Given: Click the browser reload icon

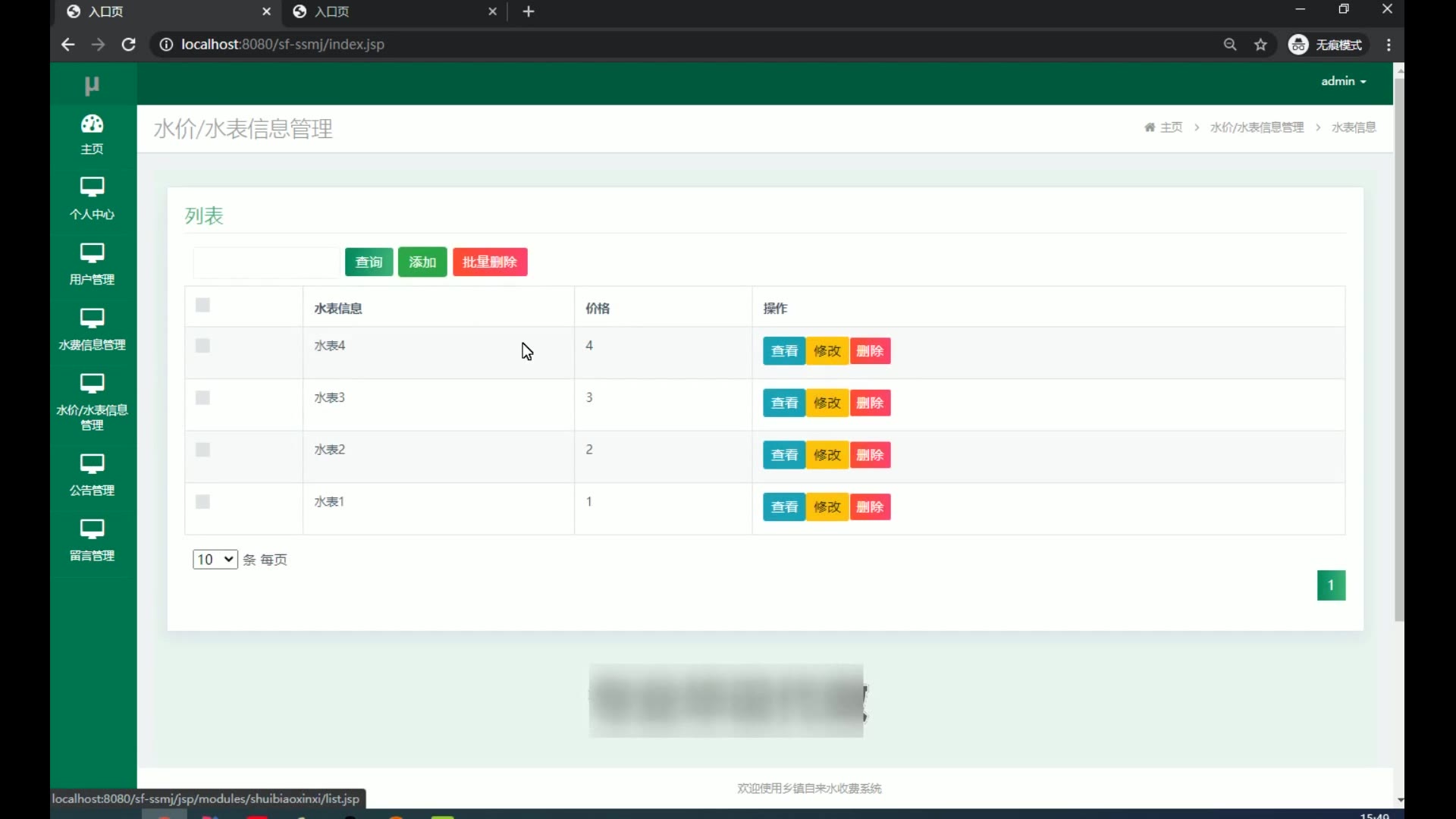Looking at the screenshot, I should tap(129, 45).
